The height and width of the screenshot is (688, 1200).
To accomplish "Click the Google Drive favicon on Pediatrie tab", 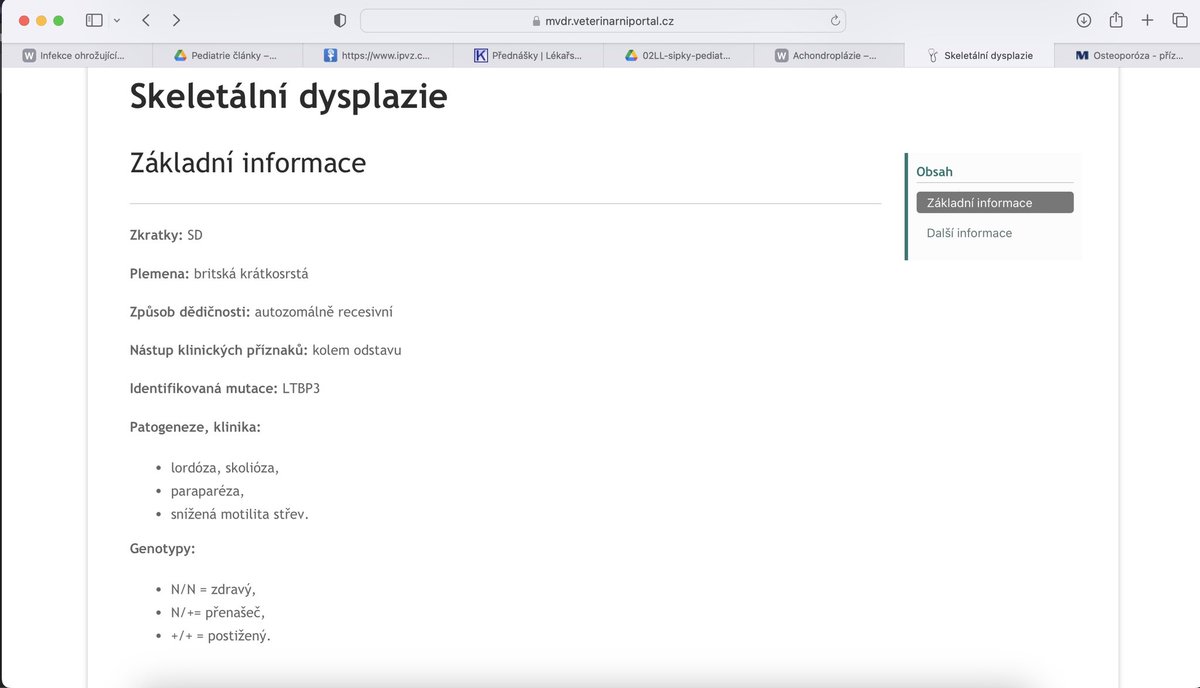I will [180, 56].
